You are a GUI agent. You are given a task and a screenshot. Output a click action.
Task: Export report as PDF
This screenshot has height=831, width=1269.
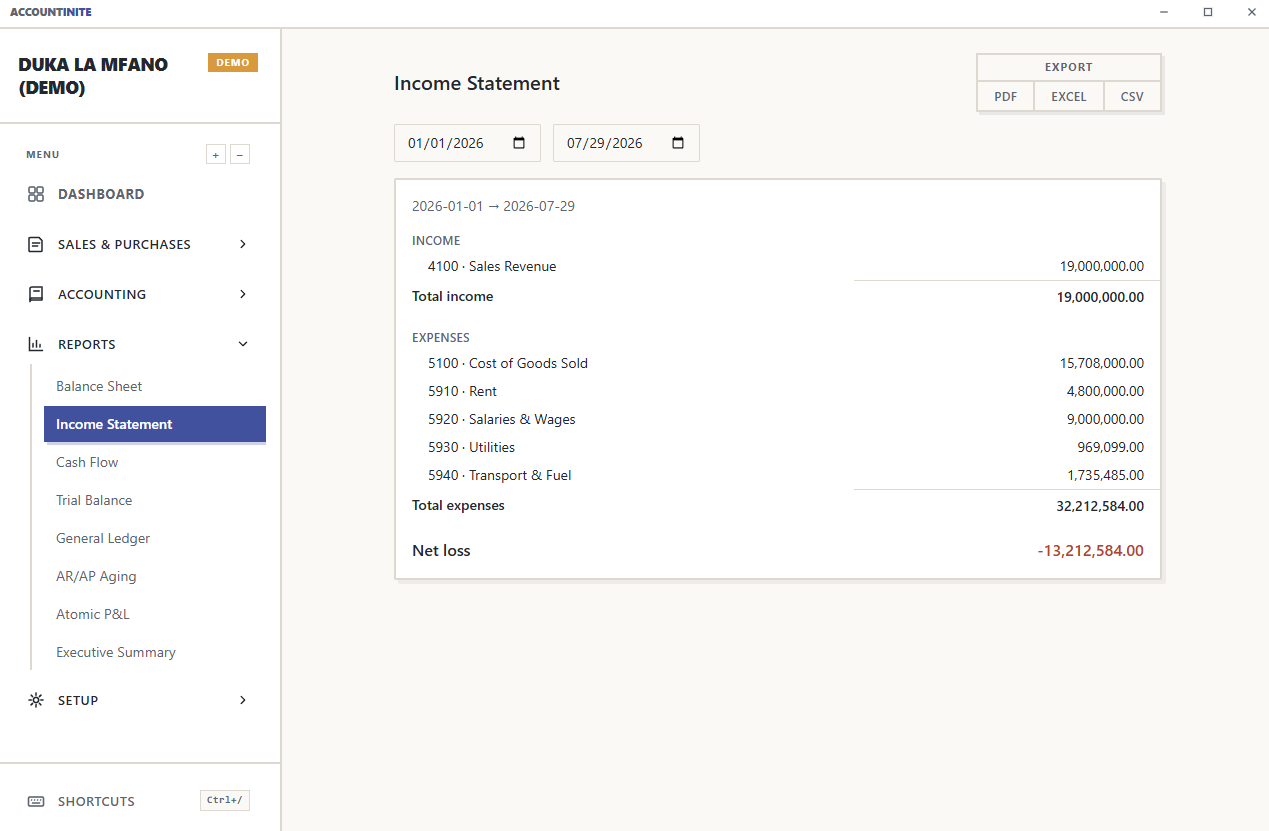click(x=1006, y=97)
